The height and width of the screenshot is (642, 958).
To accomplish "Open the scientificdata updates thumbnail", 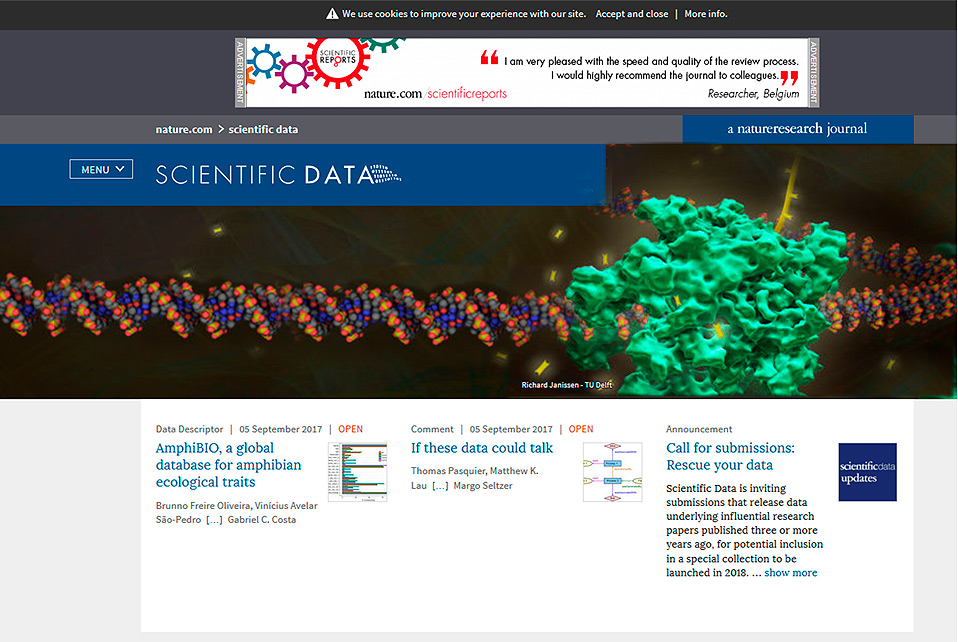I will pos(867,472).
